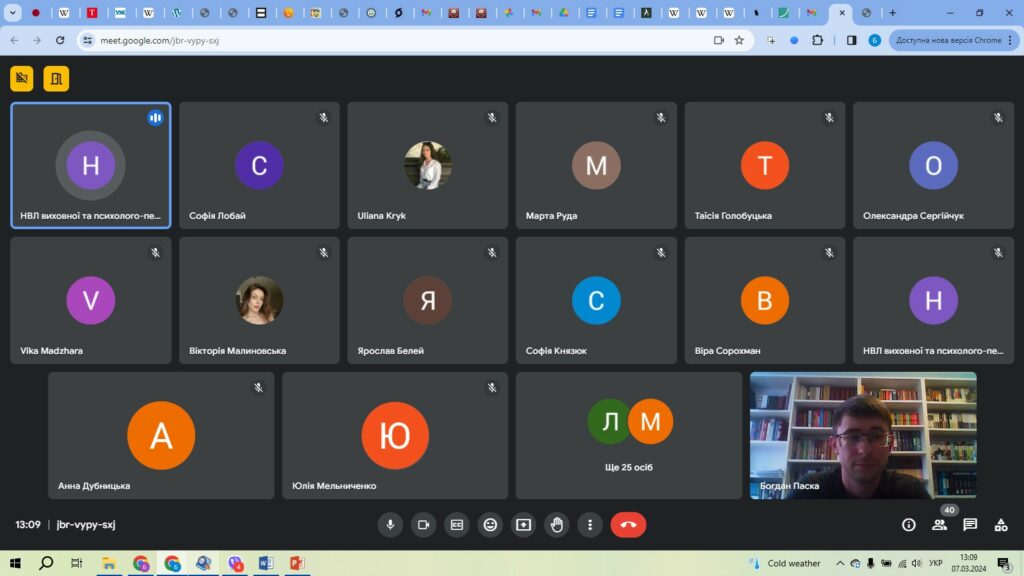Viewport: 1024px width, 576px height.
Task: Open the meeting details info icon
Action: [x=908, y=525]
